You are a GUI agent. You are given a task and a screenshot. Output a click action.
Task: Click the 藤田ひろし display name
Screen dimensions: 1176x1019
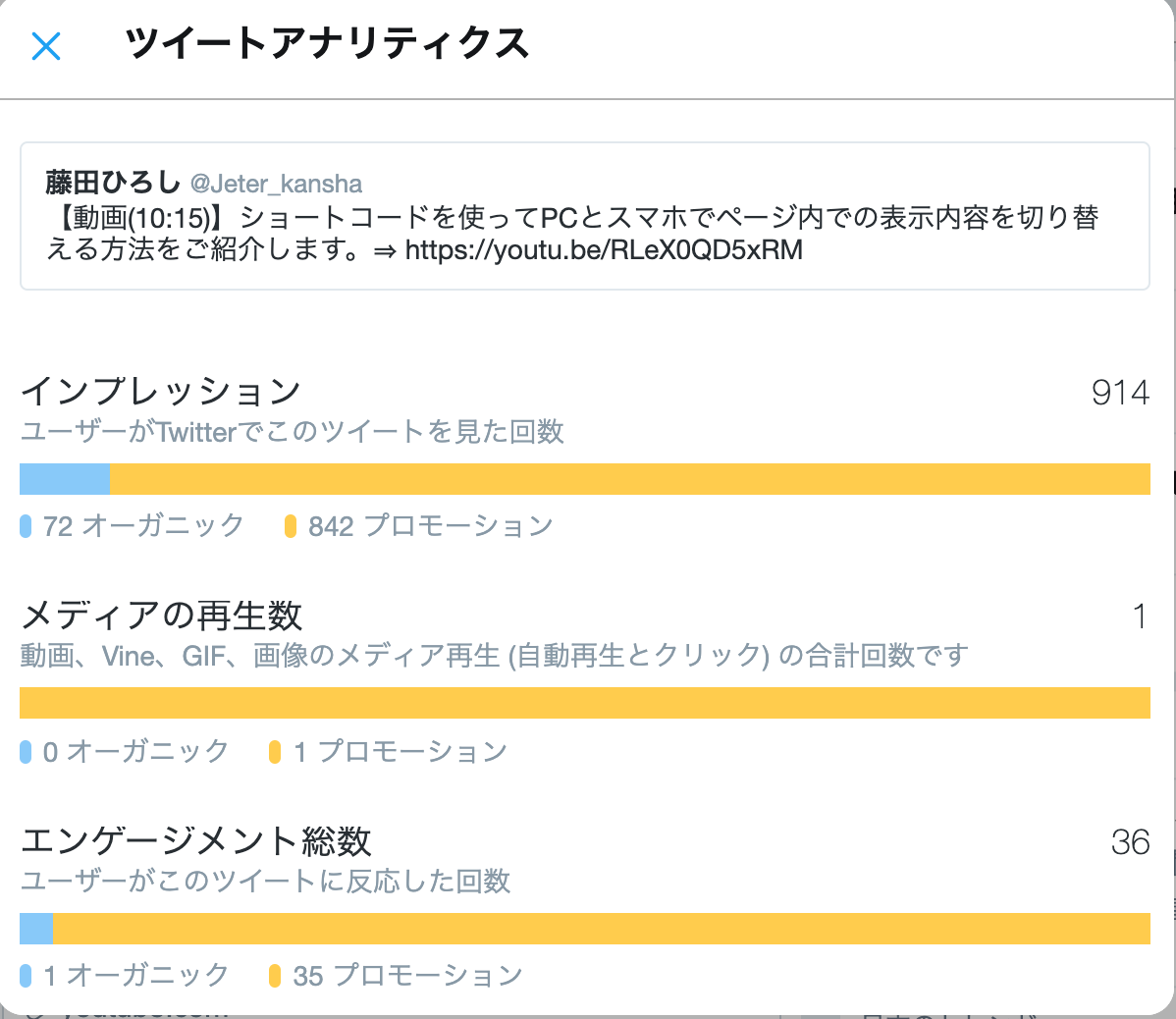click(112, 183)
